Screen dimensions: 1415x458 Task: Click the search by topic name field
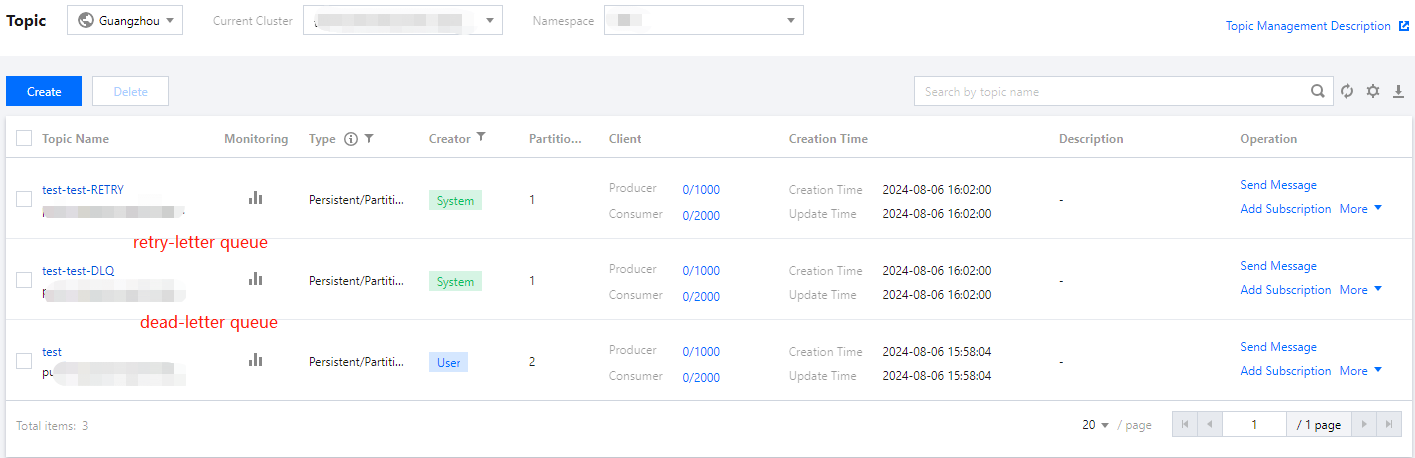coord(1110,91)
